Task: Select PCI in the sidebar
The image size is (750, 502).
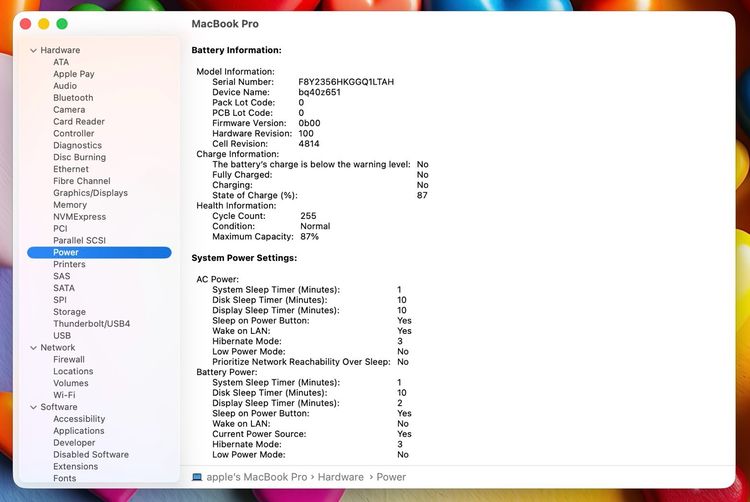Action: [x=60, y=229]
